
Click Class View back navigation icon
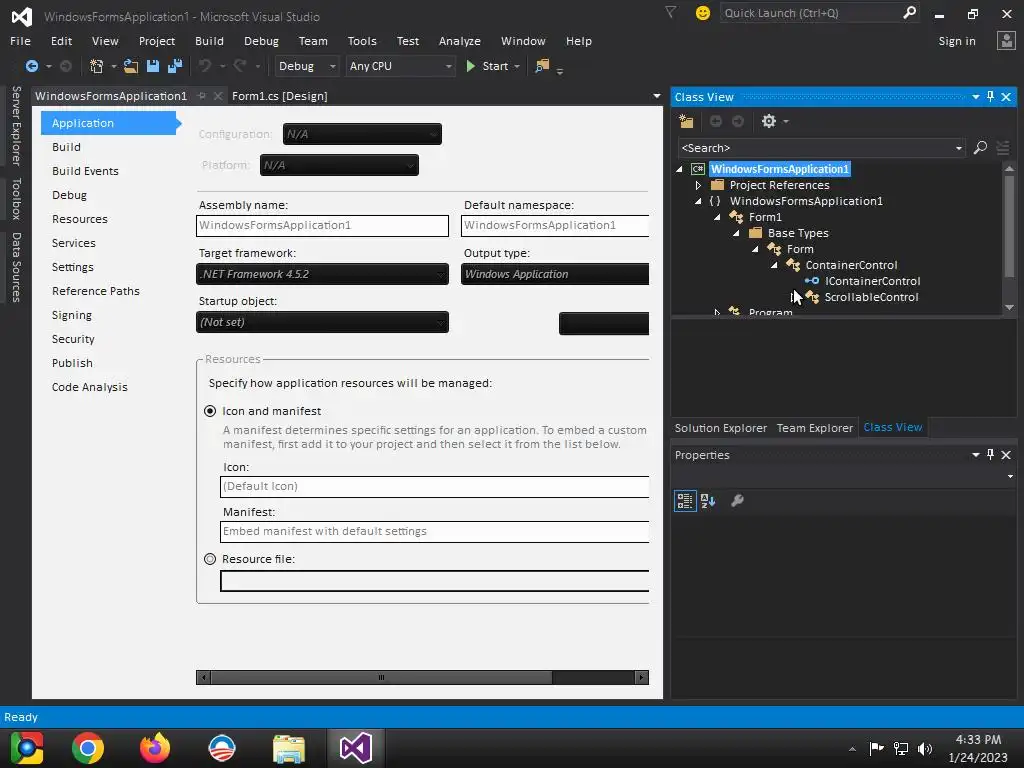(x=716, y=121)
